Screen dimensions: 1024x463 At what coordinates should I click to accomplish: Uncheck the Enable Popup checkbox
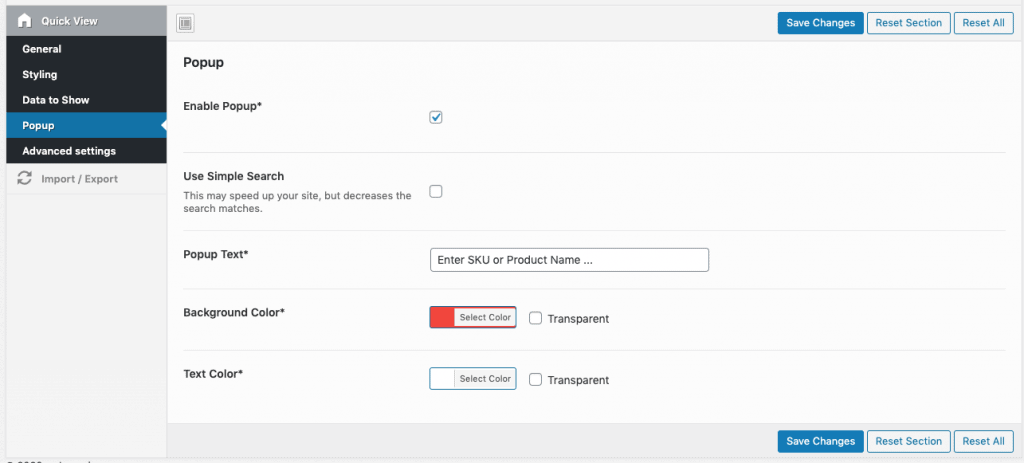click(436, 118)
